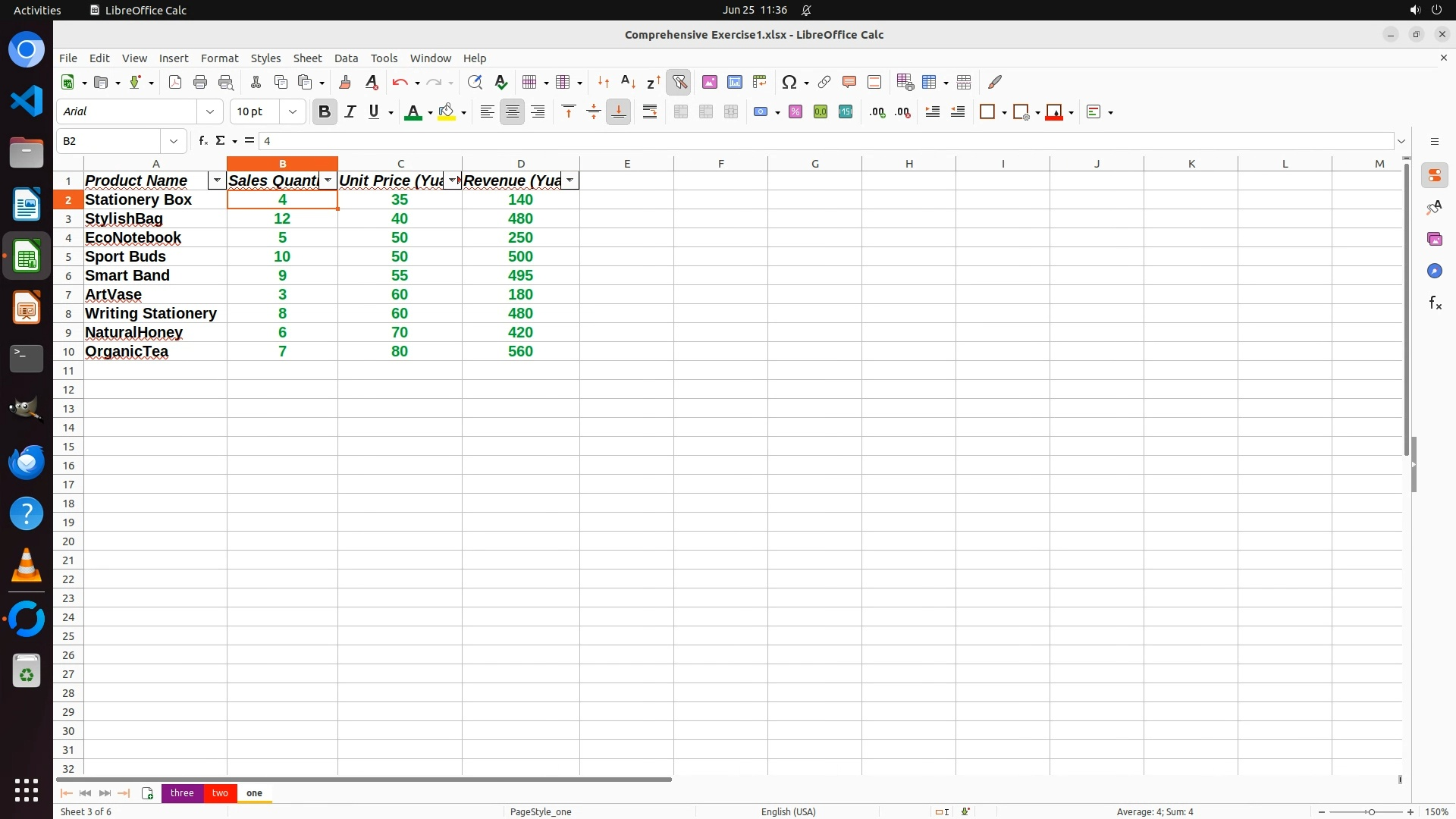Switch to sheet tab 'two'
The width and height of the screenshot is (1456, 819).
(220, 793)
